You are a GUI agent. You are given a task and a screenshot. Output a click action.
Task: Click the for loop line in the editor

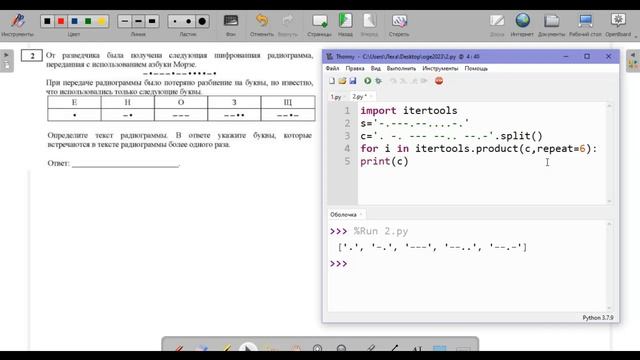pos(478,149)
